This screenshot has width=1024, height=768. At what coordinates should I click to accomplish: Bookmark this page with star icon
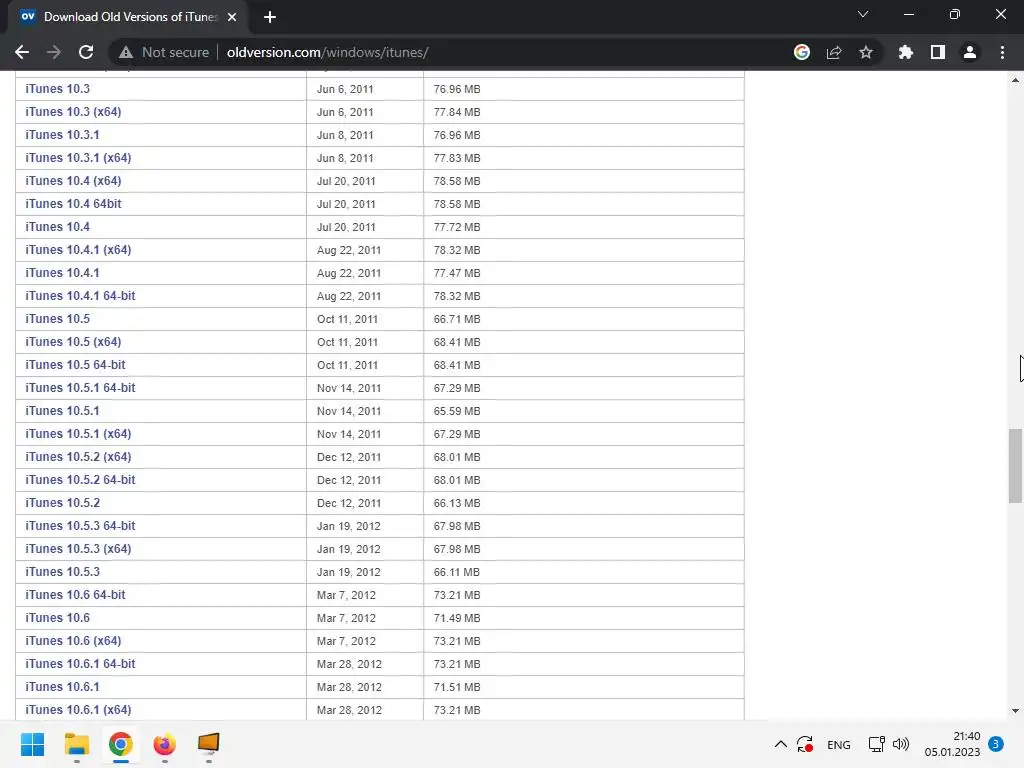(x=866, y=52)
